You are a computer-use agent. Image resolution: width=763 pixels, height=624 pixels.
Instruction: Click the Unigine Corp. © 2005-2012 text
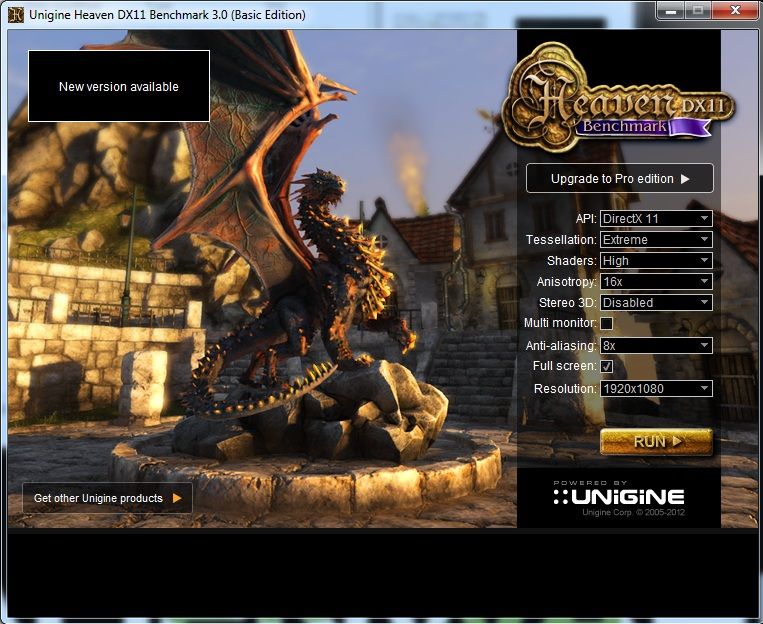[633, 512]
